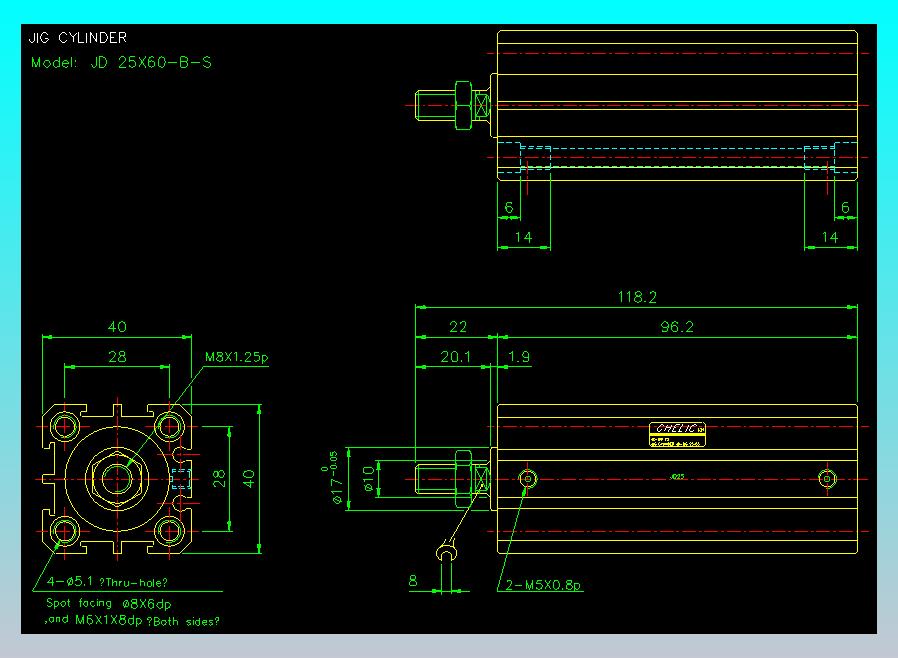Viewport: 898px width, 658px height.
Task: Select the hexagonal rod nut in the front view
Action: pyautogui.click(x=117, y=478)
